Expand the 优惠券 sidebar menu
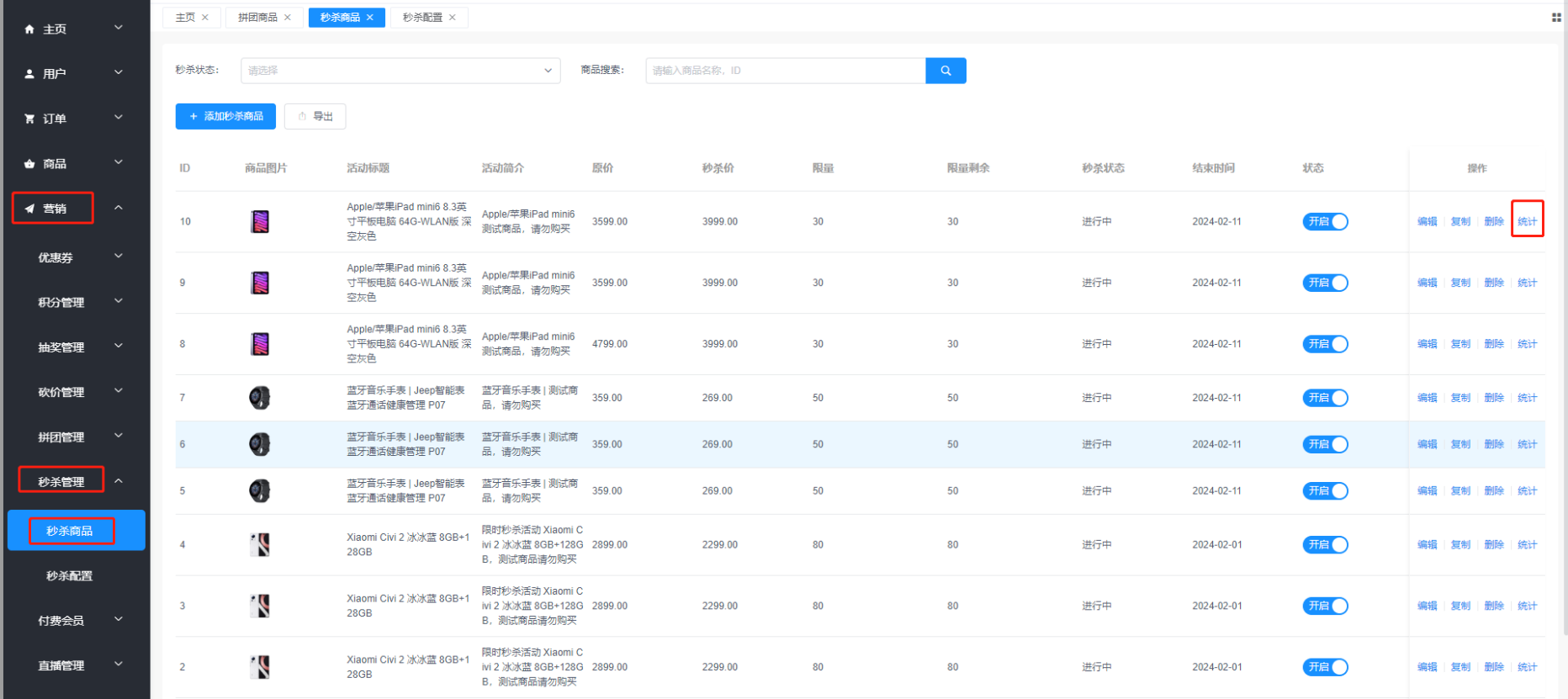Viewport: 1568px width, 699px height. pos(79,257)
